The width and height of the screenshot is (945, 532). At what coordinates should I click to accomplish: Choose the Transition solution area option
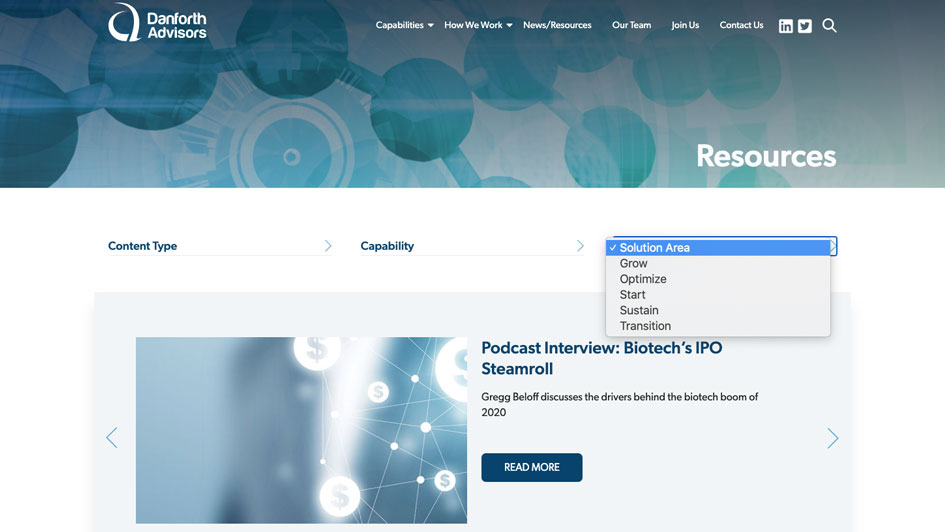click(x=645, y=326)
